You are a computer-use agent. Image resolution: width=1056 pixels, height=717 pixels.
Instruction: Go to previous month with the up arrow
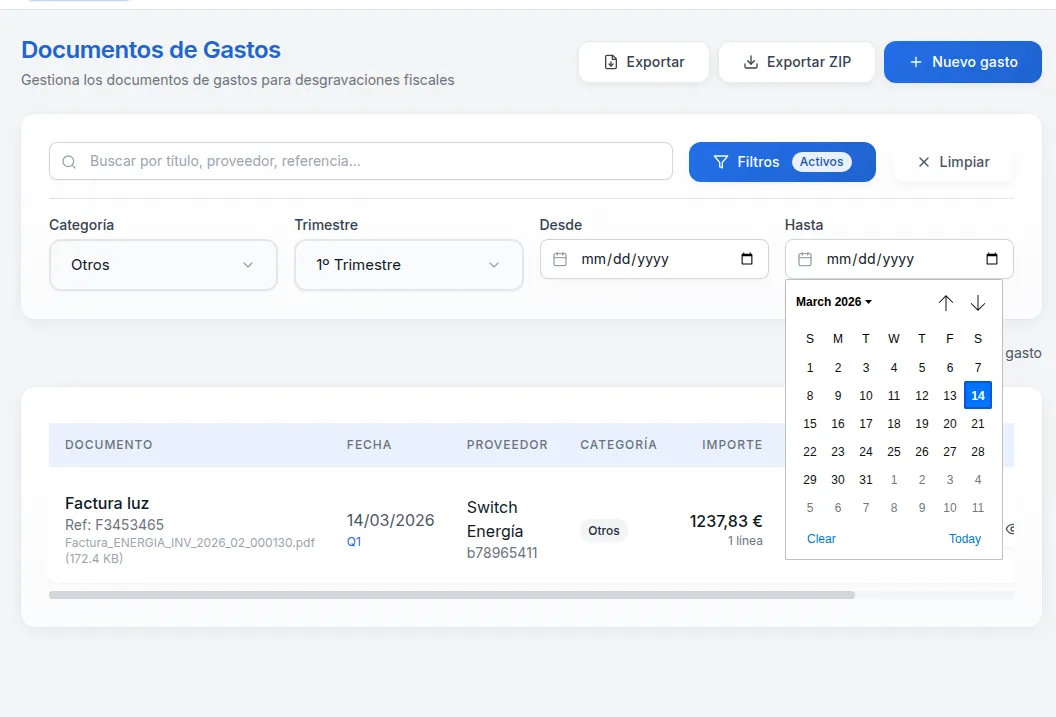point(946,302)
